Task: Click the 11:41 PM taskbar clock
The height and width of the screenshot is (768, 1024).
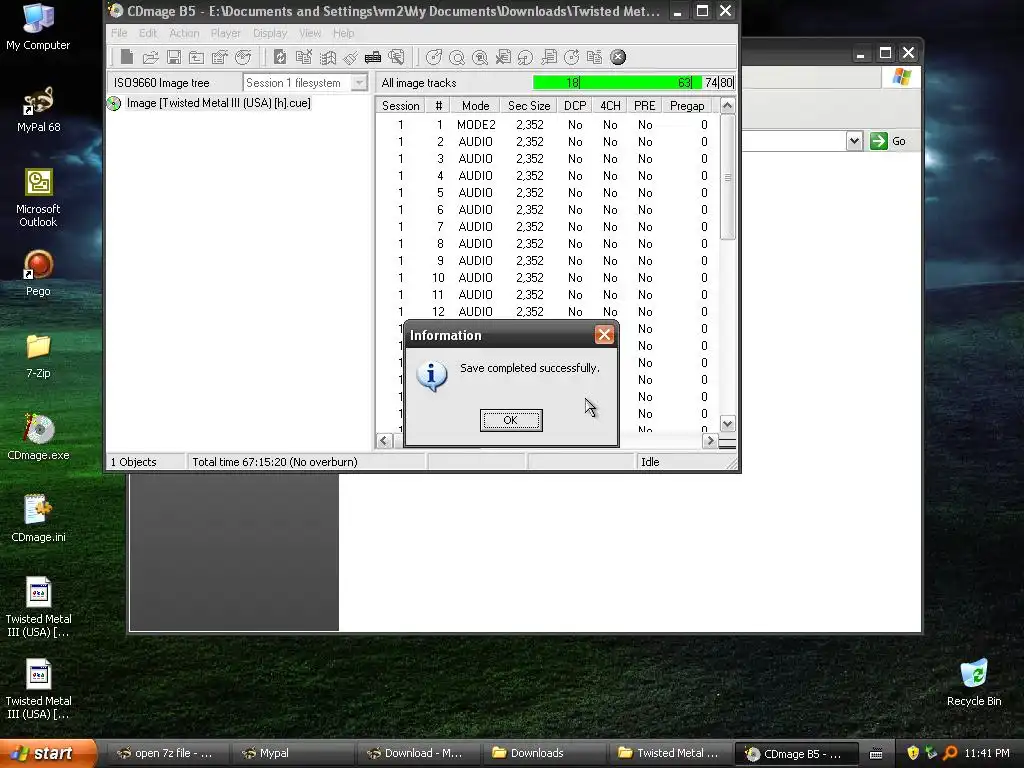Action: pyautogui.click(x=987, y=753)
